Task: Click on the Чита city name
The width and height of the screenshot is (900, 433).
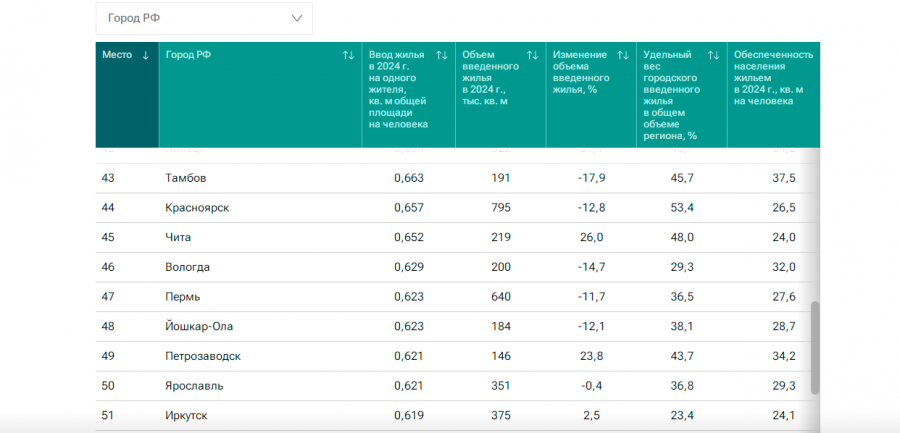Action: (x=178, y=237)
